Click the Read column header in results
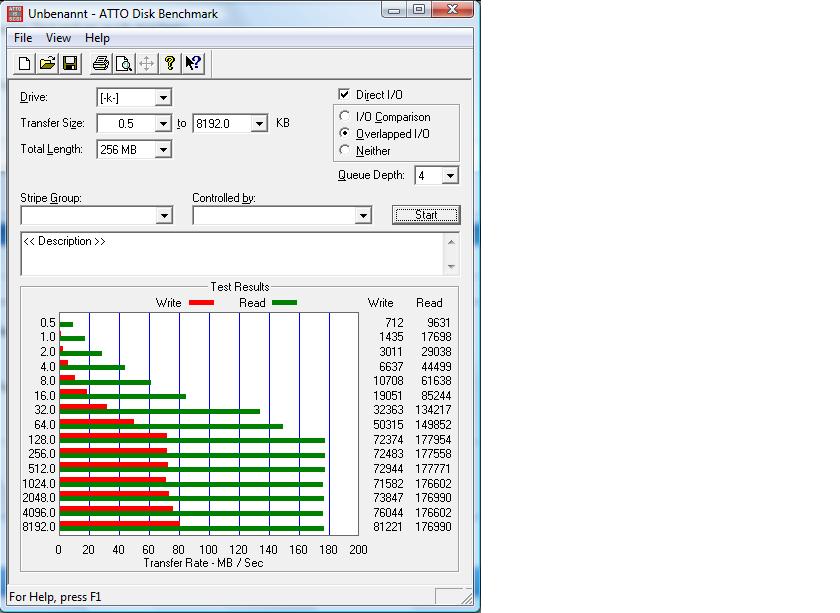The width and height of the screenshot is (840, 613). [429, 303]
